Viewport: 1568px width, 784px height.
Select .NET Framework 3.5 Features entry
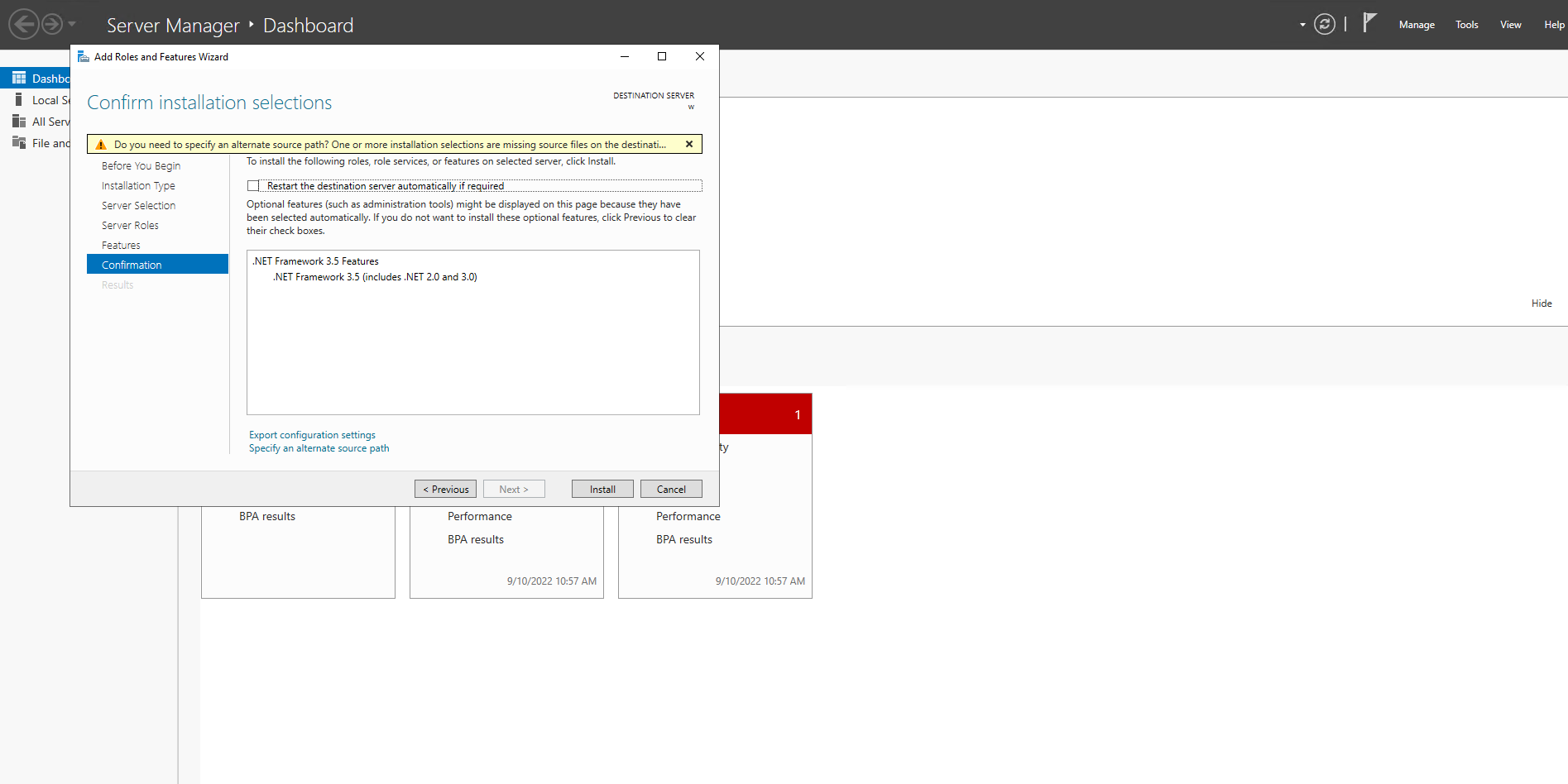[315, 261]
